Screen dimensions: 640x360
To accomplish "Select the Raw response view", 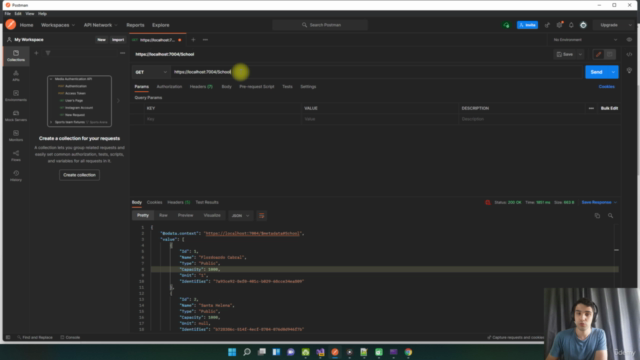I will click(x=163, y=215).
